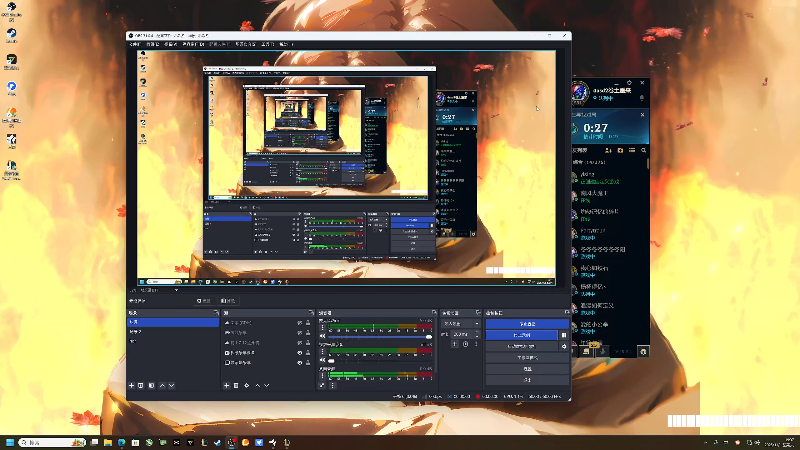Move selected scene down with the Scenes panel arrow
The width and height of the screenshot is (800, 450).
[x=171, y=386]
